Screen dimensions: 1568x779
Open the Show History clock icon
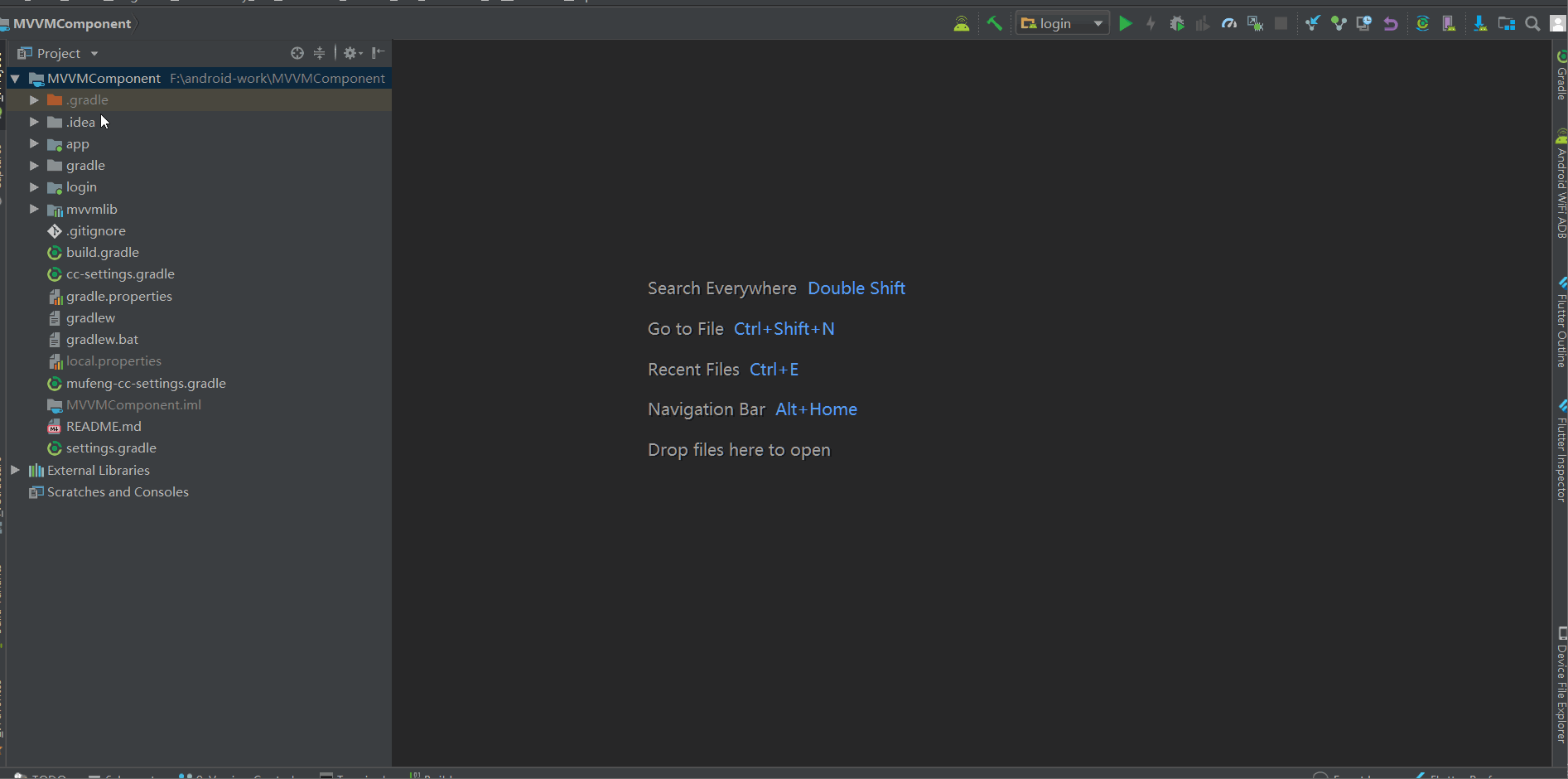point(1364,24)
